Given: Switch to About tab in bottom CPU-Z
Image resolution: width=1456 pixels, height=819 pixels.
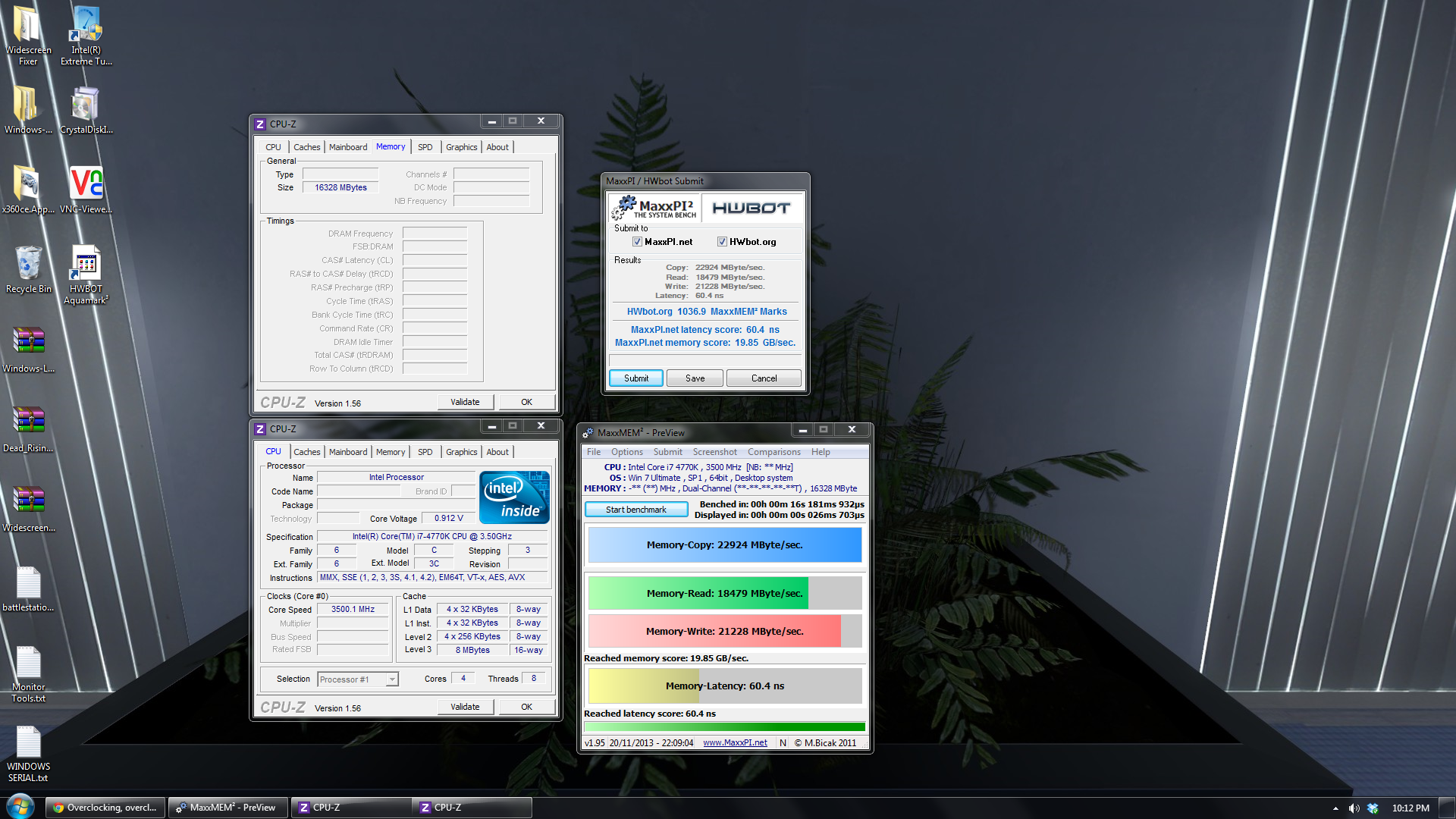Looking at the screenshot, I should tap(497, 452).
